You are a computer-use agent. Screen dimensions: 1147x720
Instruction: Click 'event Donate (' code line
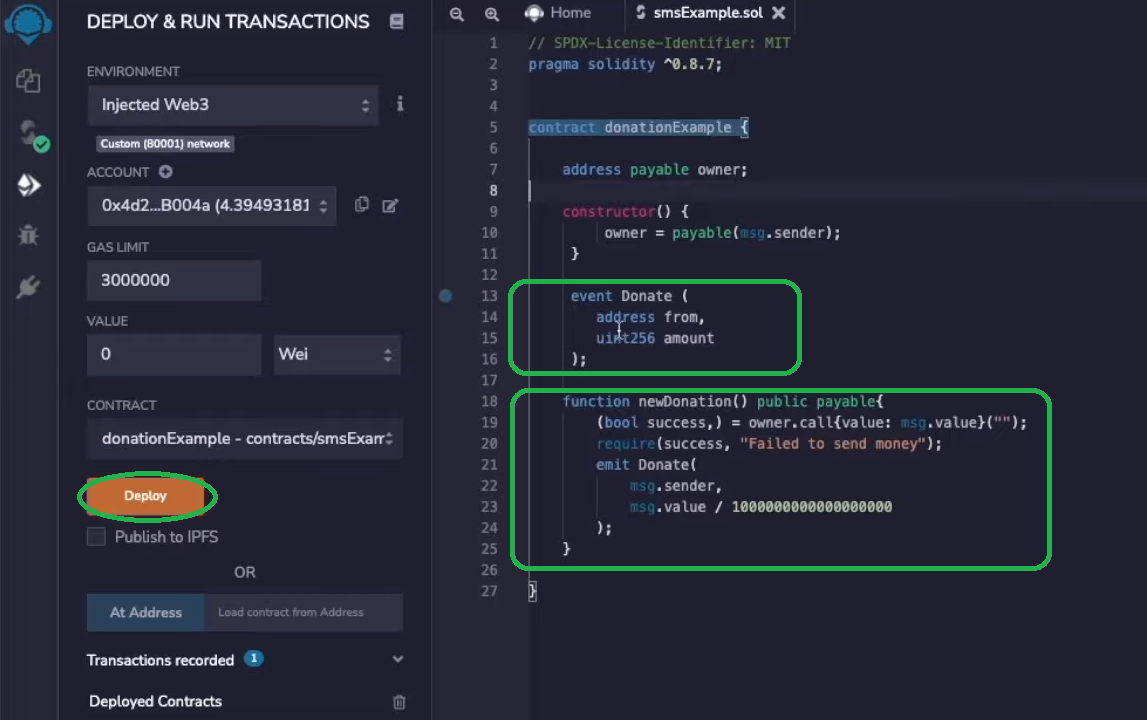(x=629, y=296)
